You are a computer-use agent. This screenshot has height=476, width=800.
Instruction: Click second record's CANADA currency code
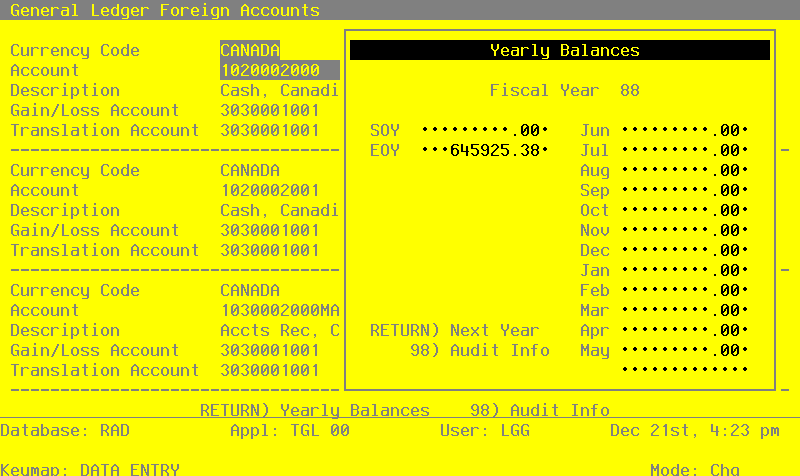click(x=250, y=170)
